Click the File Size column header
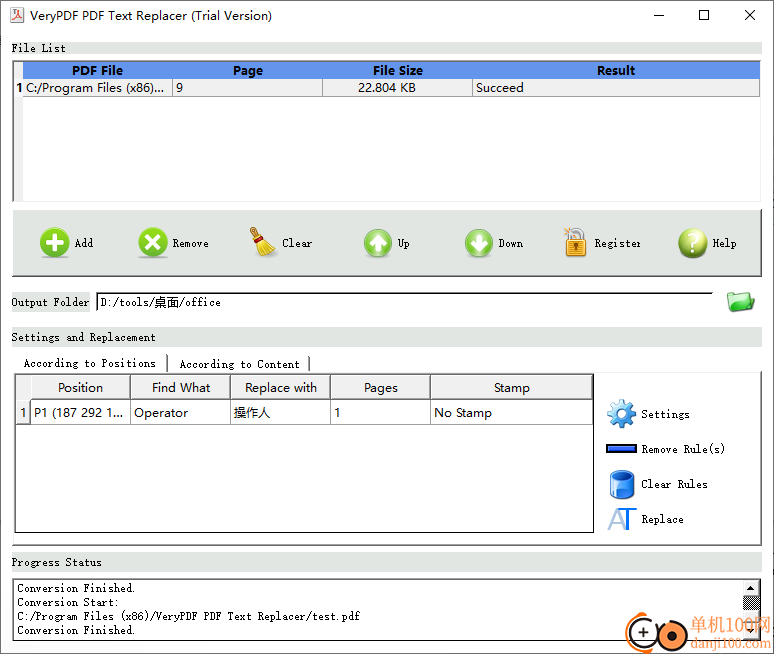The width and height of the screenshot is (774, 654). coord(397,71)
